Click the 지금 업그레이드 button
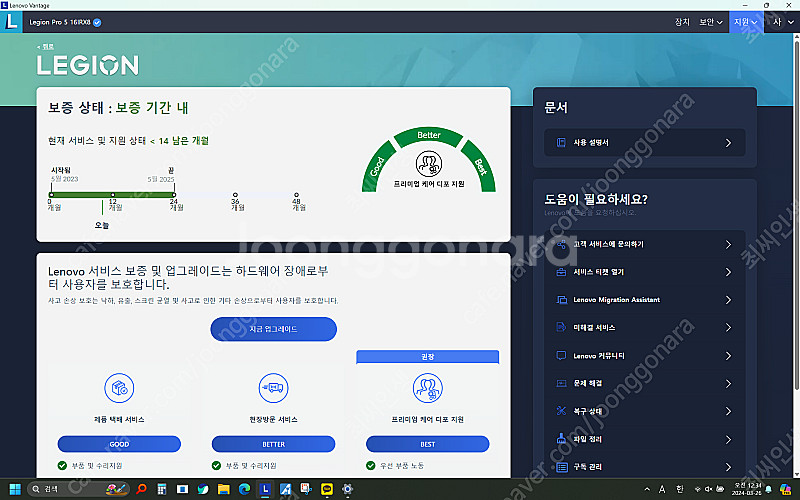This screenshot has height=500, width=800. pos(273,329)
